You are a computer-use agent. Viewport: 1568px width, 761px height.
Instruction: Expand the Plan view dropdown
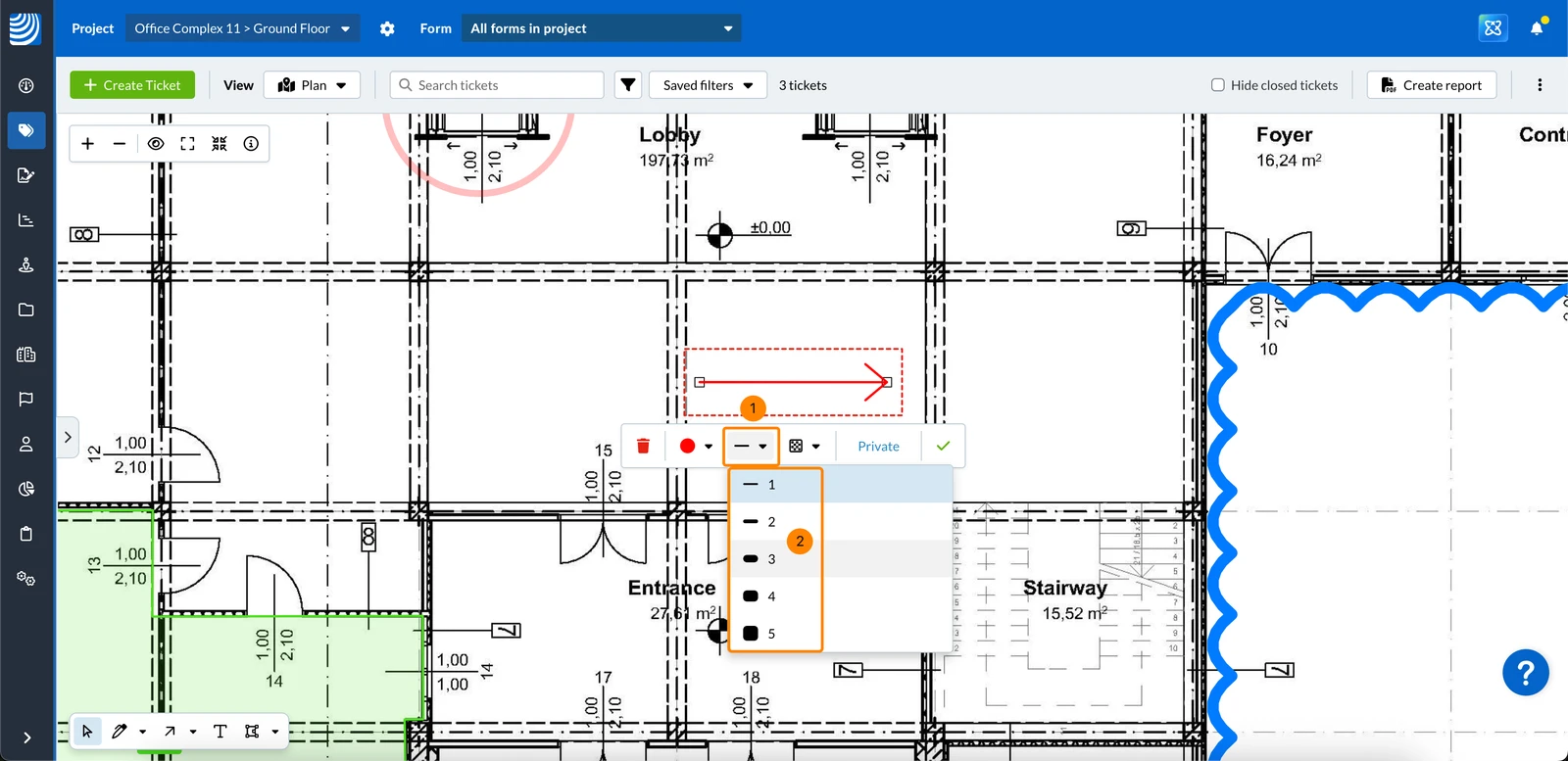click(x=312, y=85)
